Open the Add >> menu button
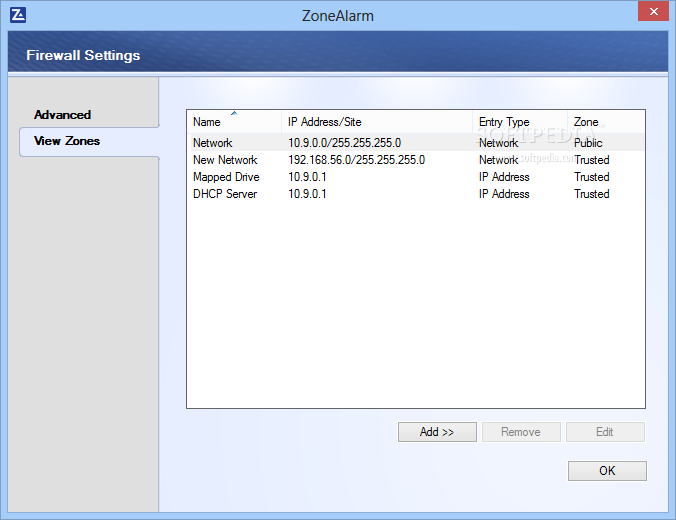676x520 pixels. tap(437, 432)
